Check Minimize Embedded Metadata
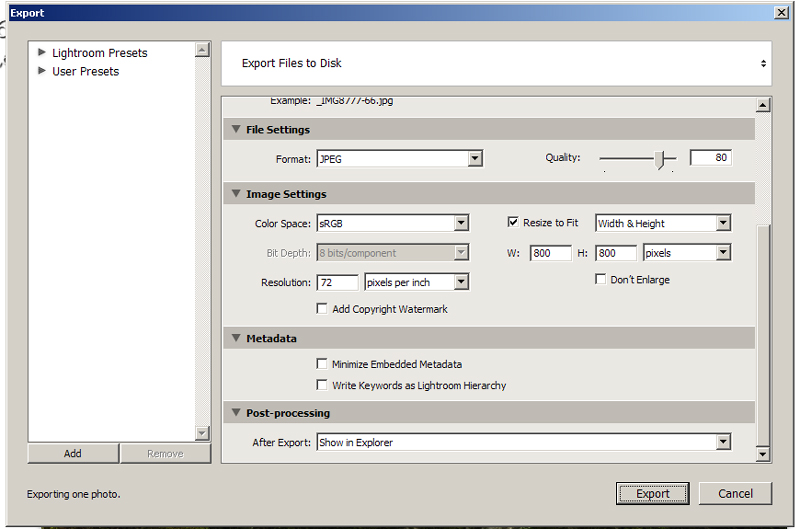 [x=322, y=364]
